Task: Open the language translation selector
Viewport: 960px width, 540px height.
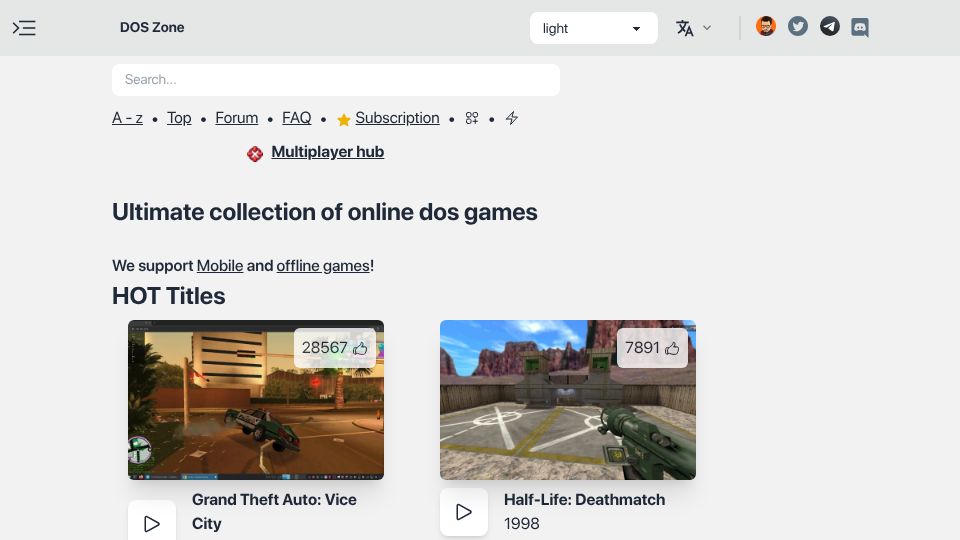Action: pyautogui.click(x=693, y=28)
